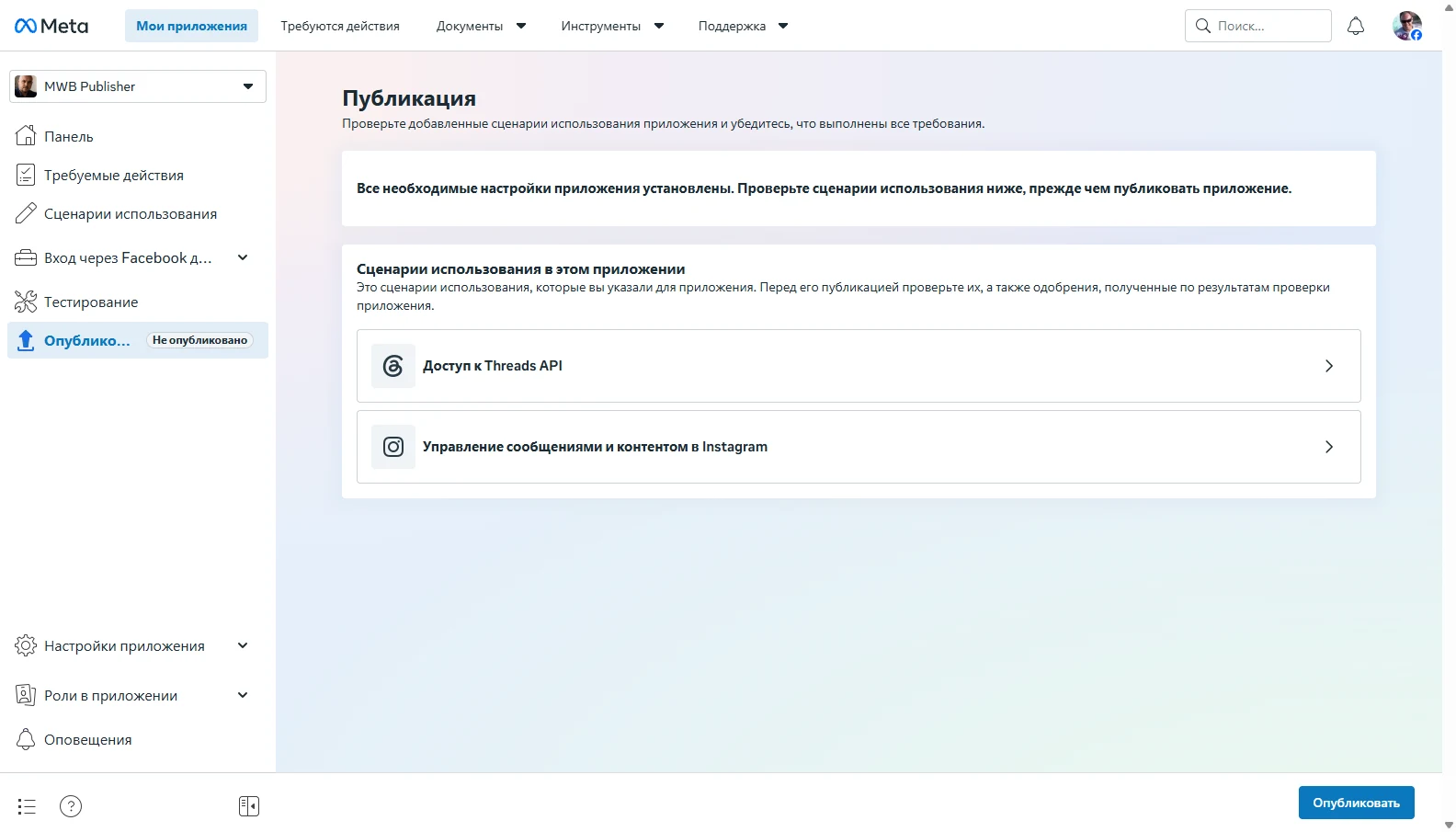
Task: Expand the Вход через Facebook section chevron
Action: pos(243,258)
